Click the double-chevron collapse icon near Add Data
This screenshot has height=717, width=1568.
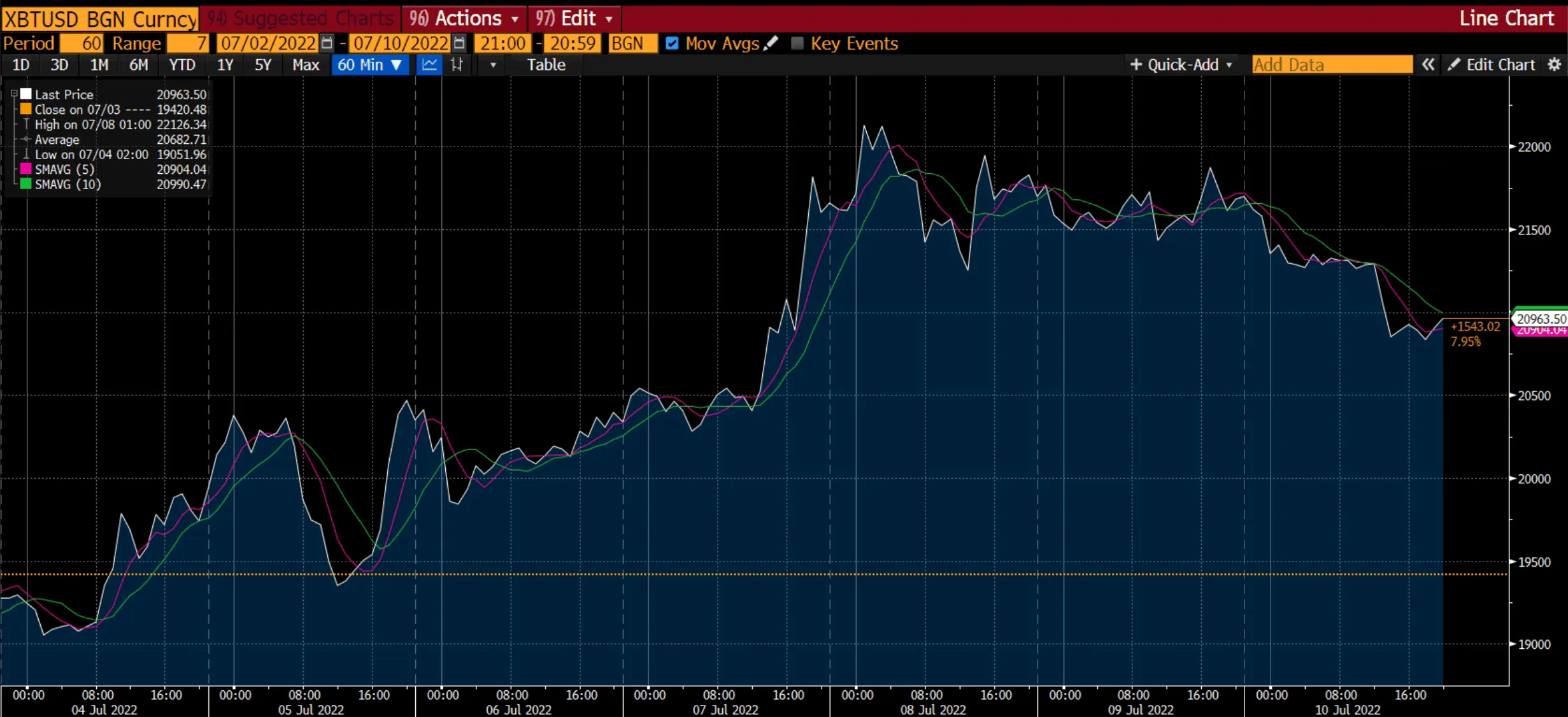coord(1429,64)
